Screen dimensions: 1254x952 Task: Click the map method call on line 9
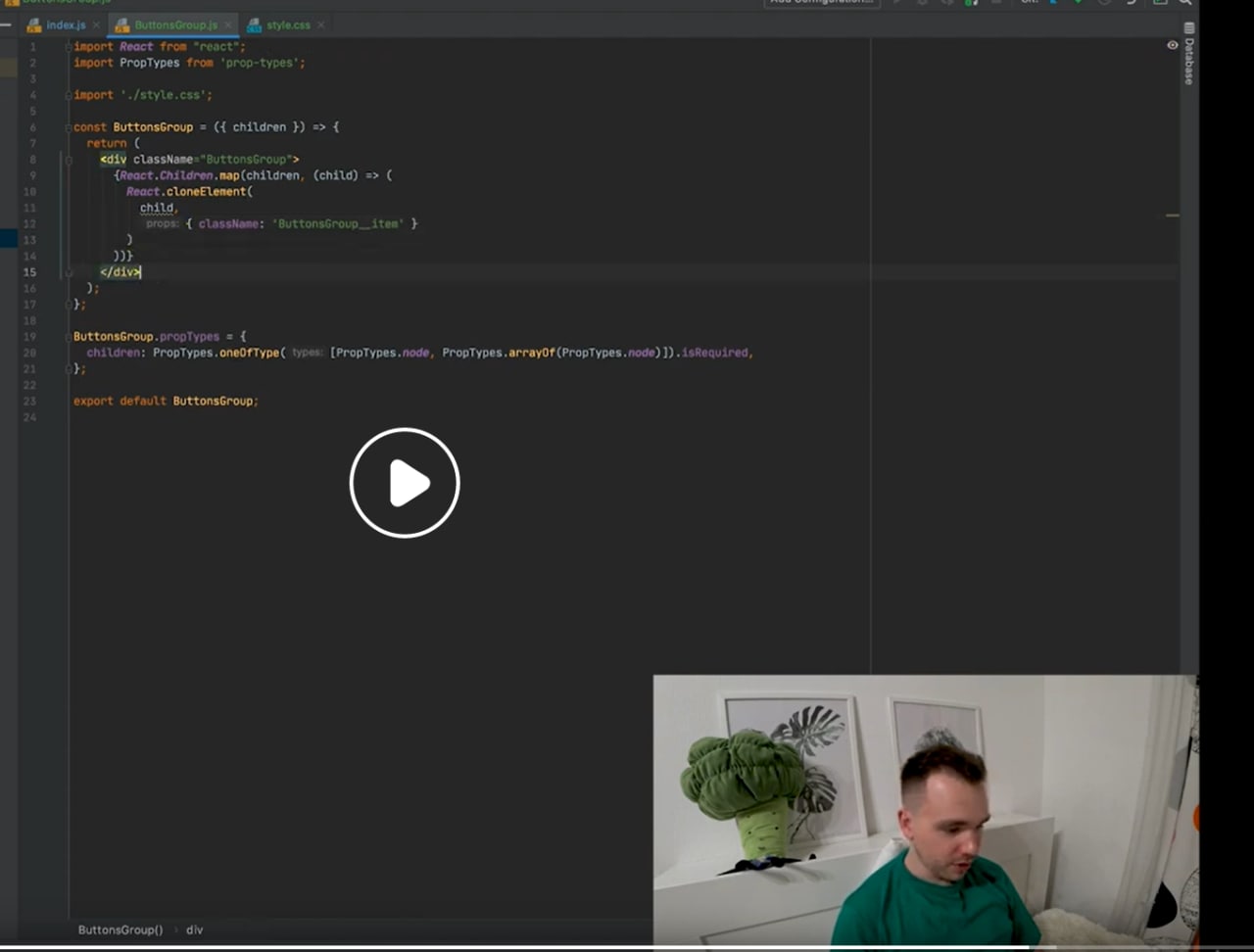pyautogui.click(x=229, y=175)
